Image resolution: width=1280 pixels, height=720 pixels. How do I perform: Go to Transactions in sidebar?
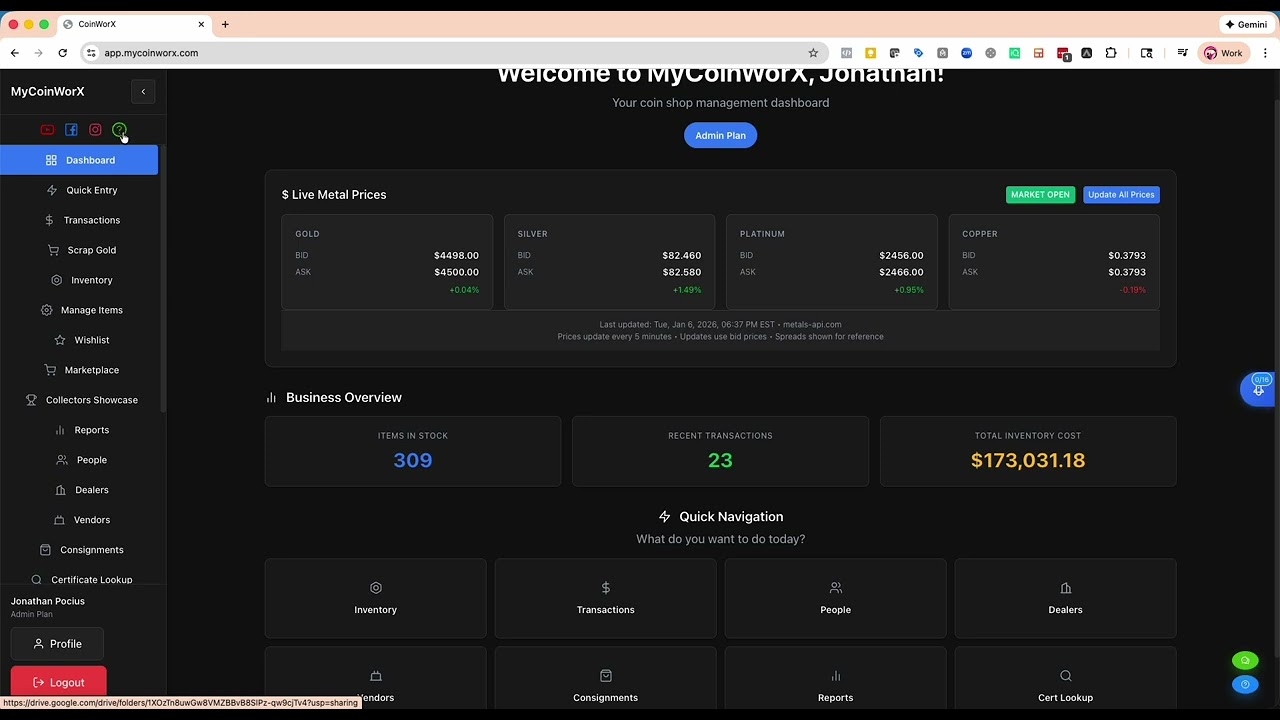click(79, 220)
